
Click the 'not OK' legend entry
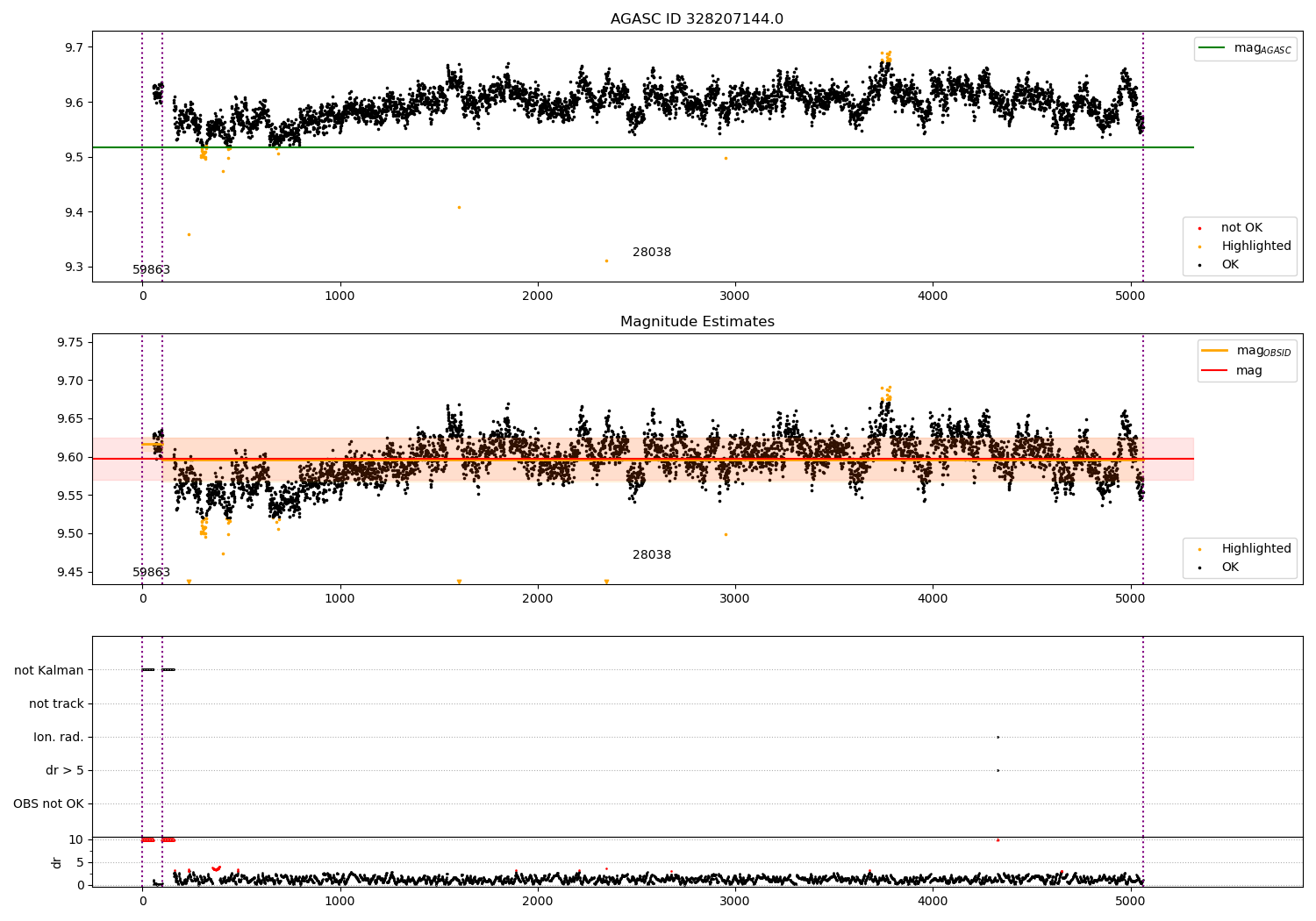[x=1241, y=228]
